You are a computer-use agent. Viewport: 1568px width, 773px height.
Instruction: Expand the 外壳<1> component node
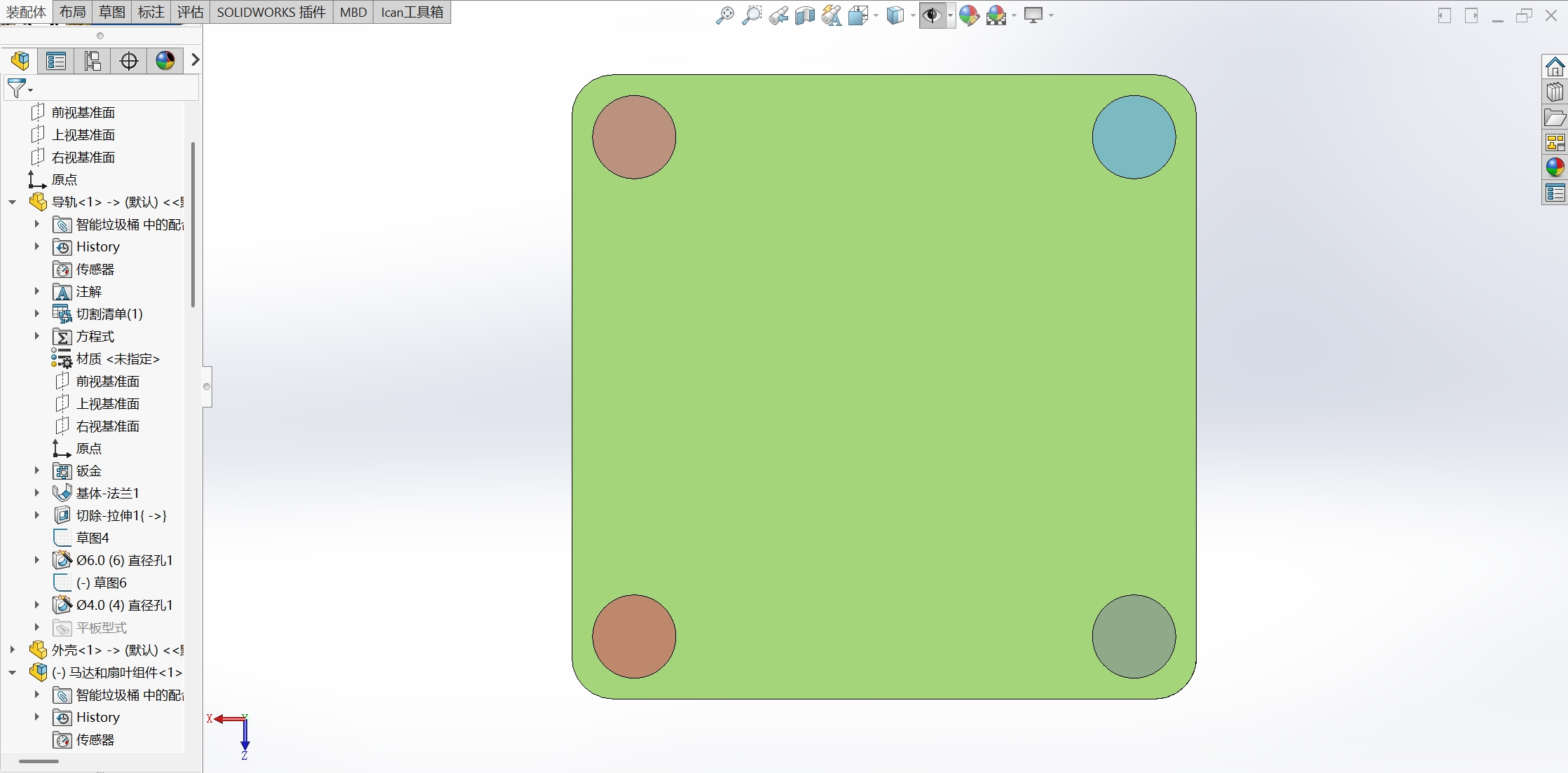coord(13,650)
